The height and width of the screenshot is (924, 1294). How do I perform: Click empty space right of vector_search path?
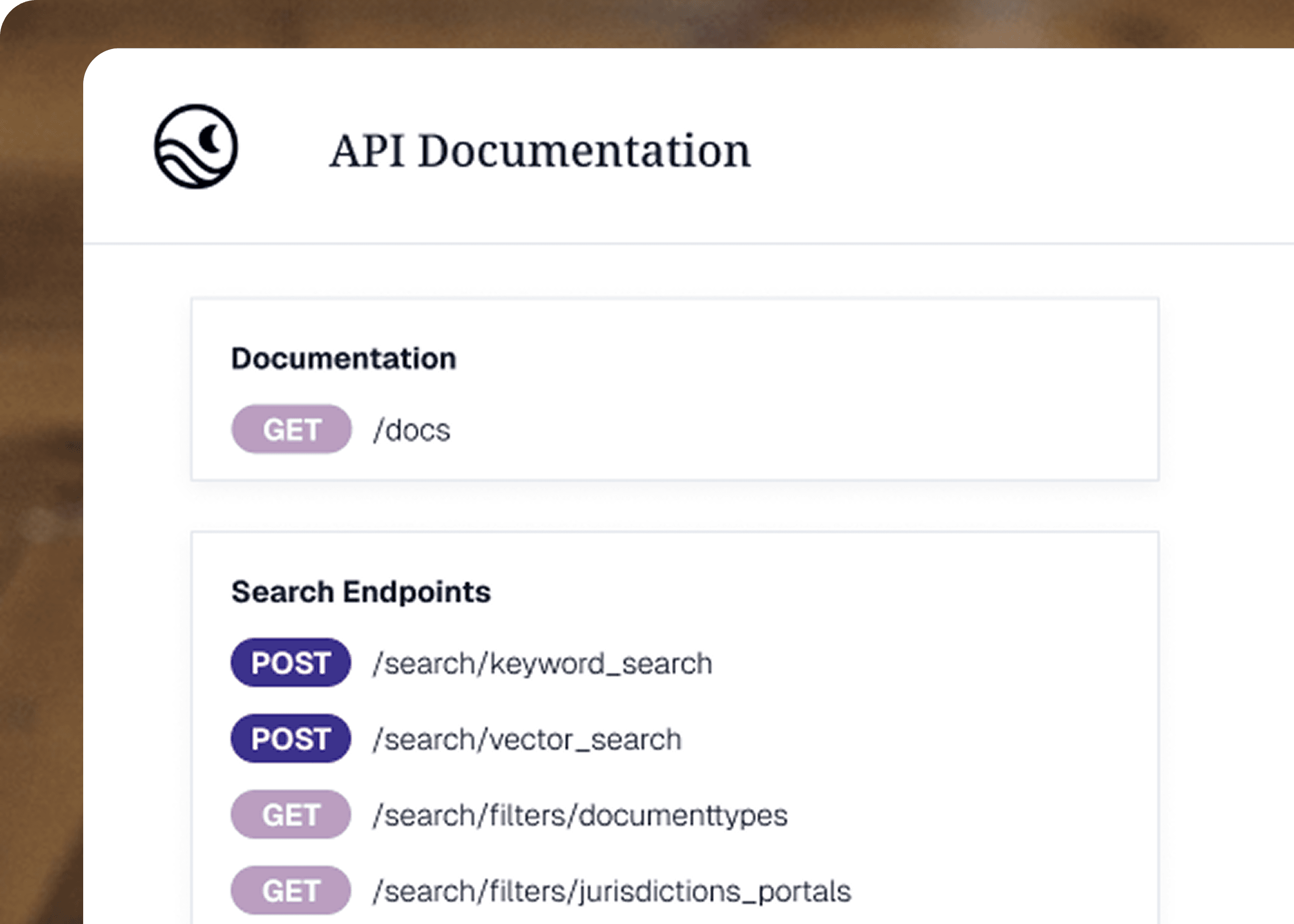(x=910, y=740)
